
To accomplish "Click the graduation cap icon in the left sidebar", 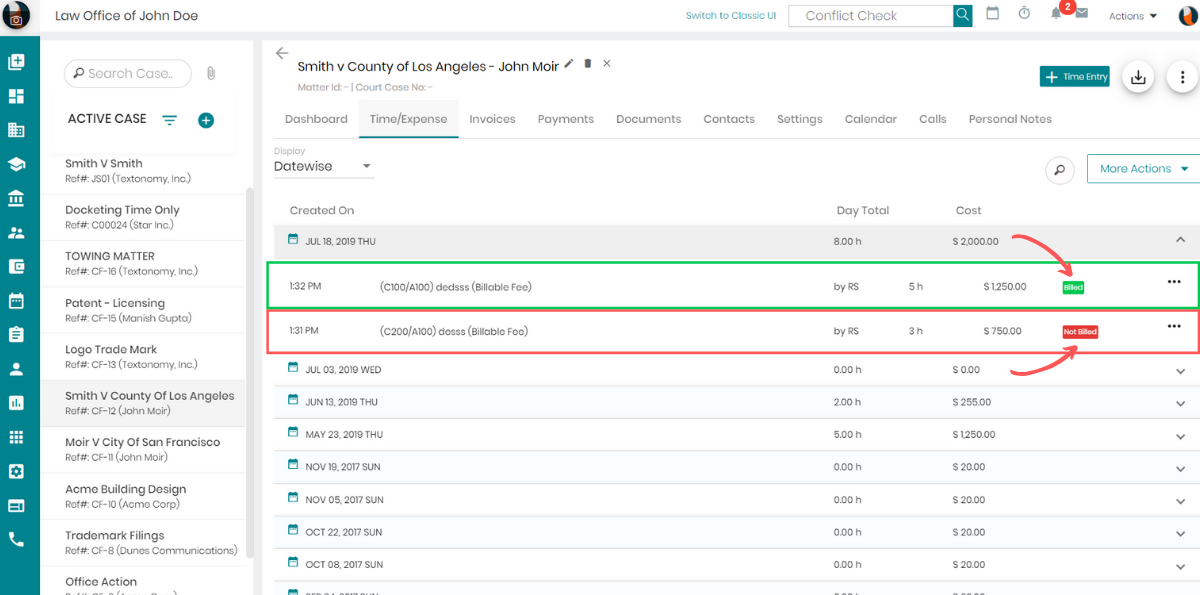I will [16, 164].
